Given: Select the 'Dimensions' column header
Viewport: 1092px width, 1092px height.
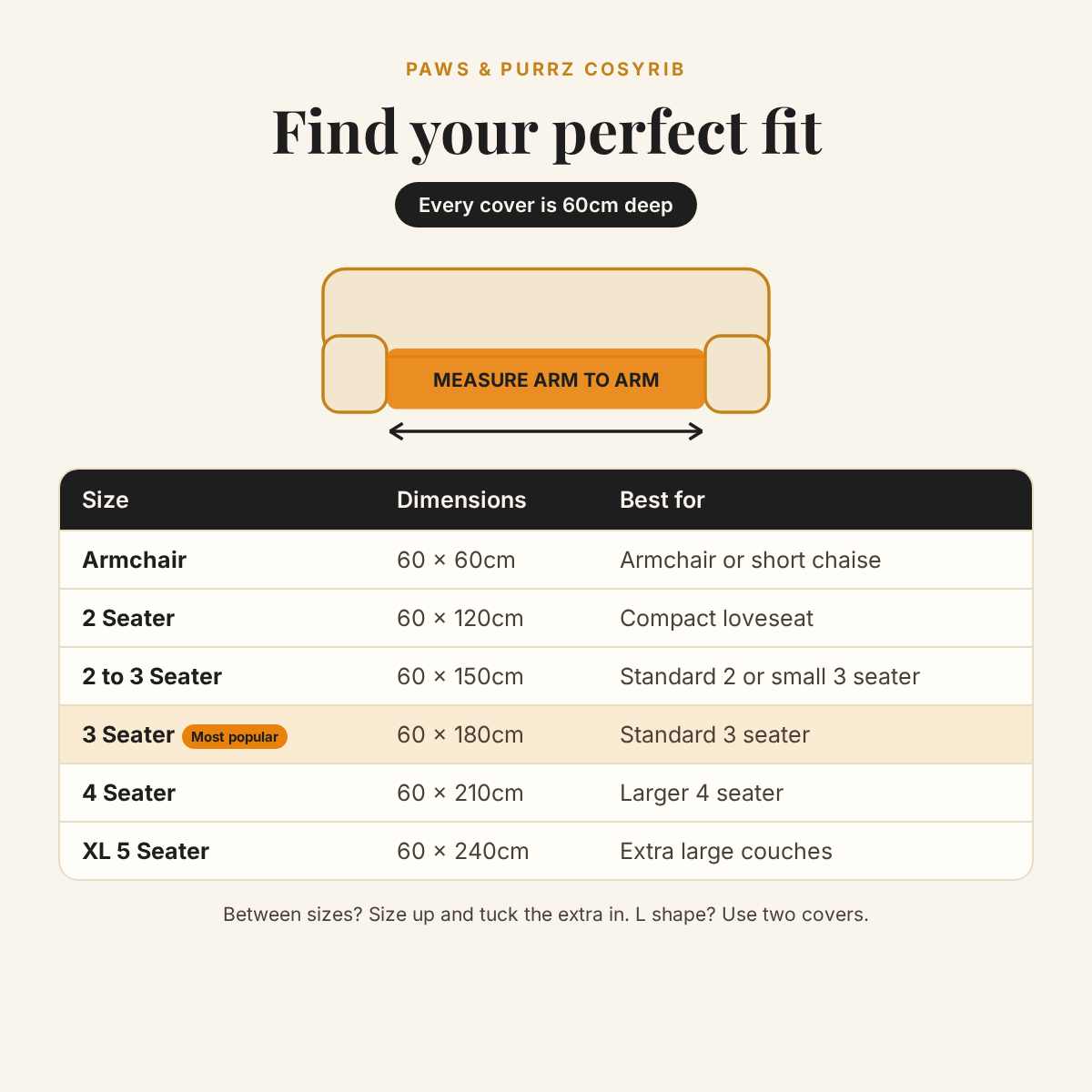Looking at the screenshot, I should click(x=461, y=500).
